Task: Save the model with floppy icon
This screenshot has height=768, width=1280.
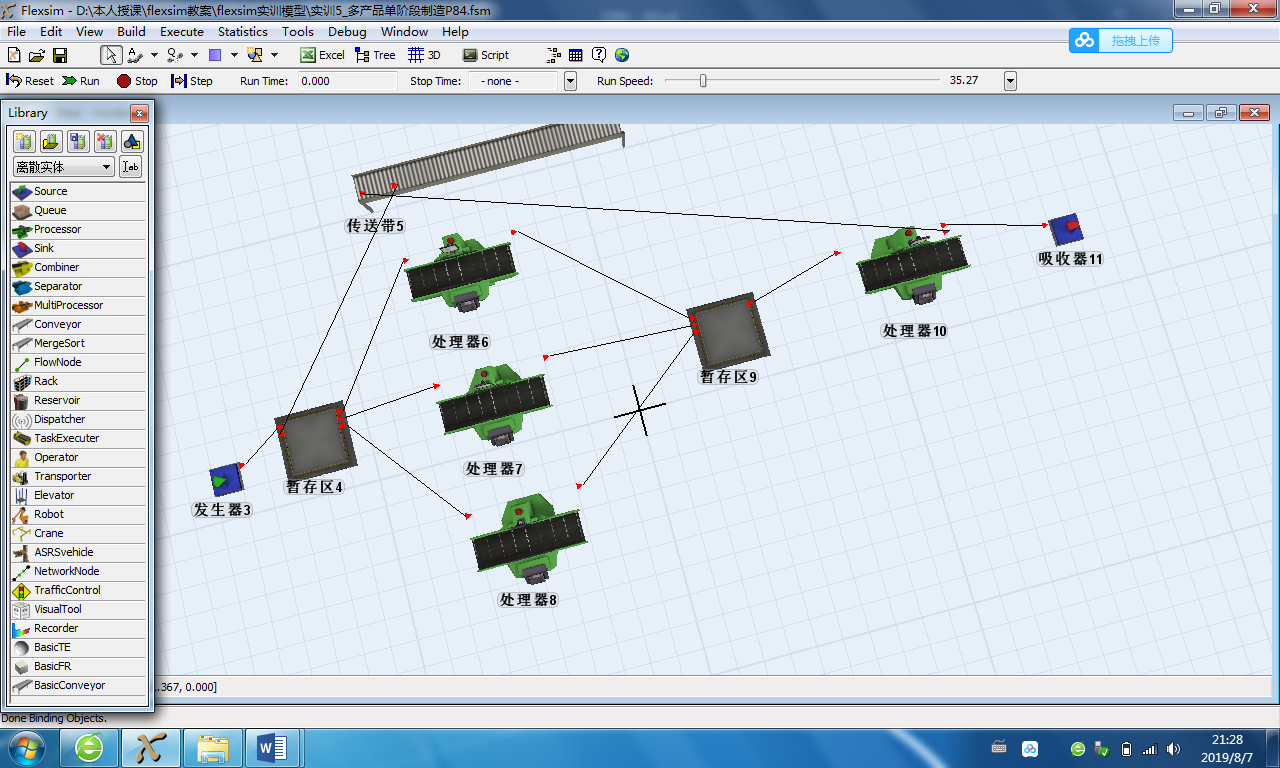Action: click(x=60, y=55)
